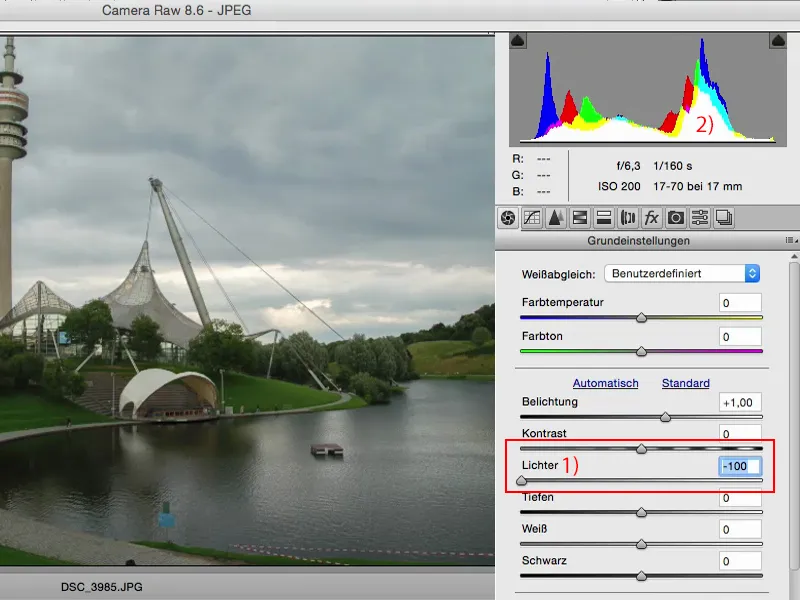800x600 pixels.
Task: Click the Camera Raw 8.6 - JPEG title
Action: pyautogui.click(x=177, y=10)
